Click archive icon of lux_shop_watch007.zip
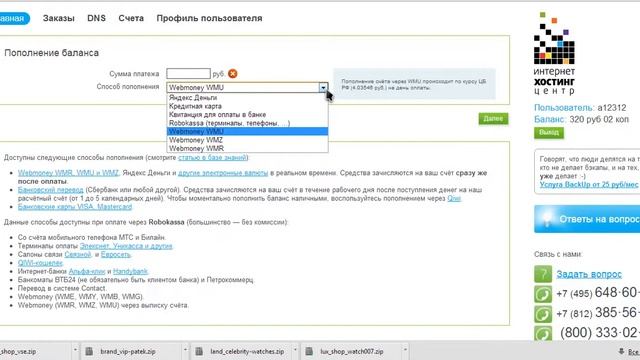Screen dimensions: 640x360 pos(309,351)
